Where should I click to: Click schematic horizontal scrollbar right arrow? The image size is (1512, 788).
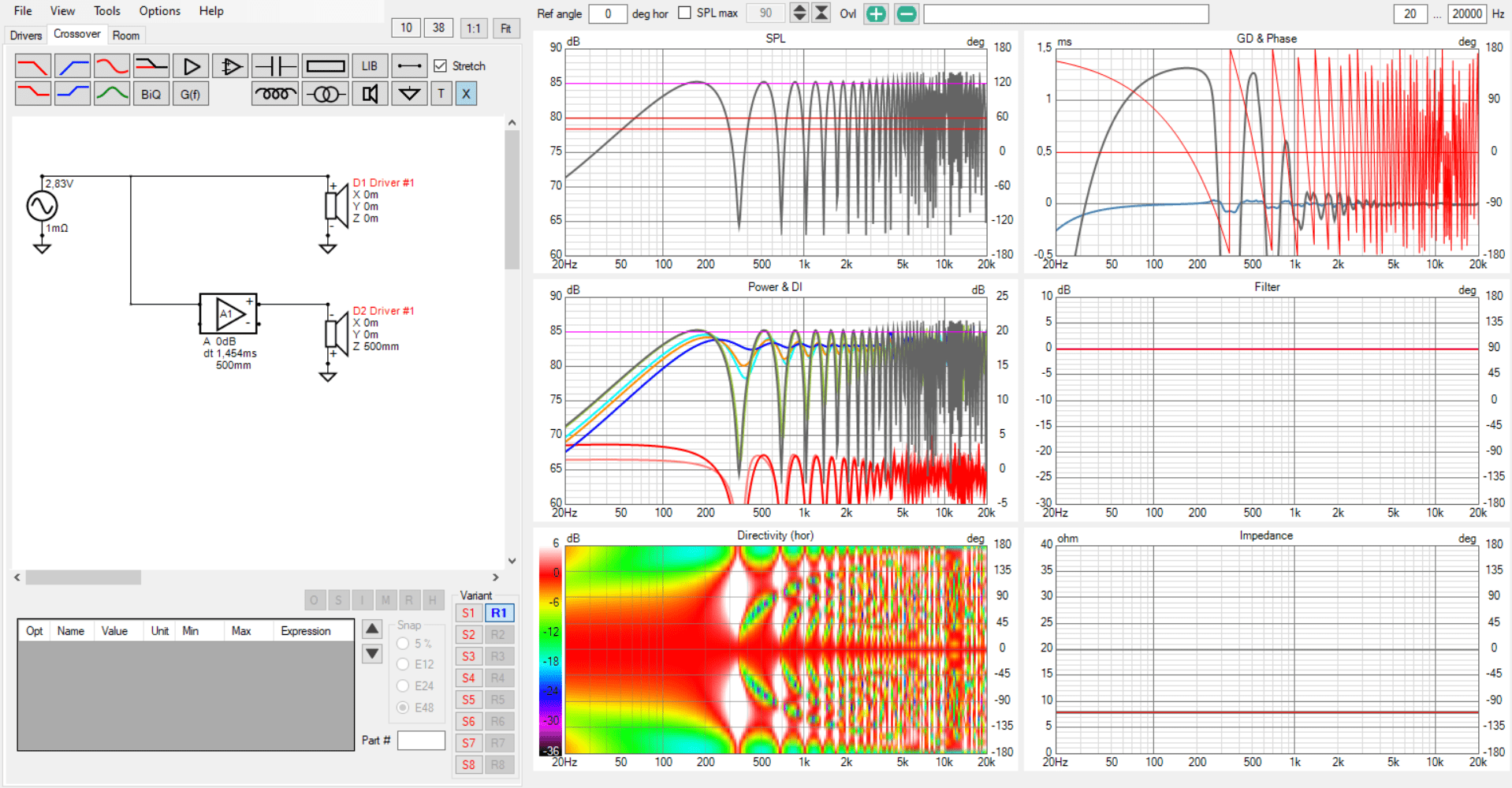tap(496, 577)
